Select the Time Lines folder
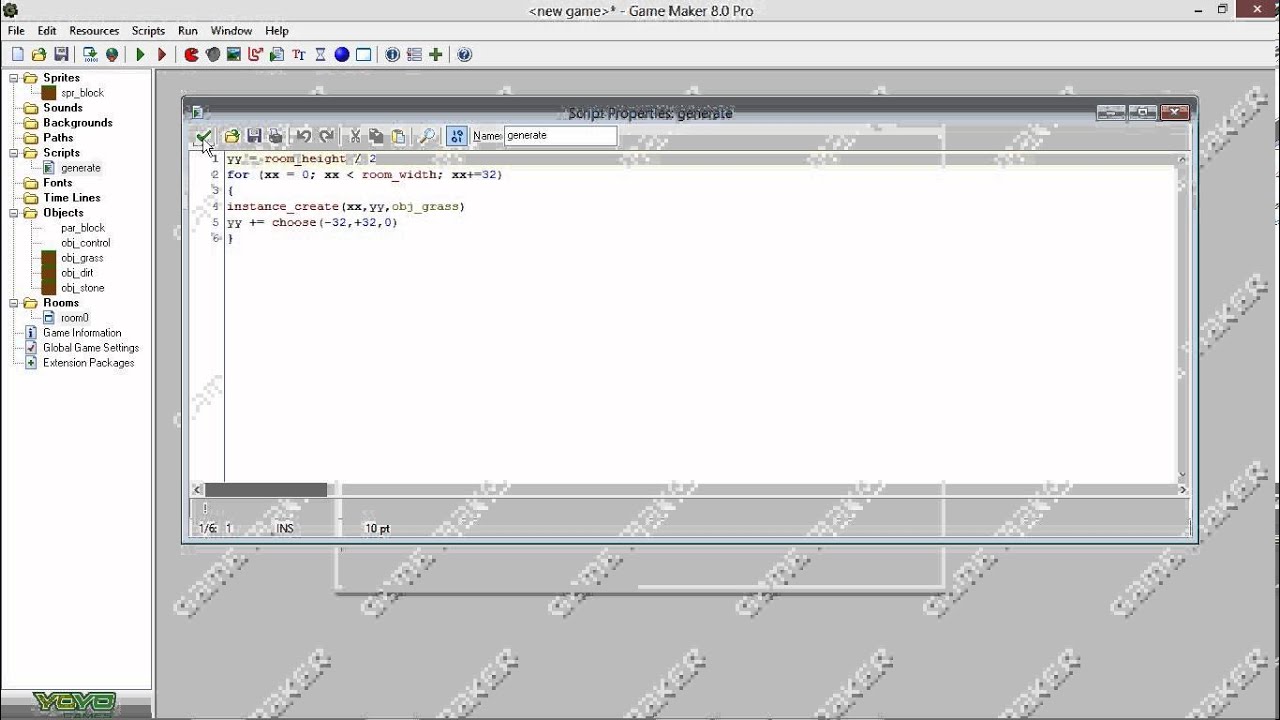 [x=71, y=198]
